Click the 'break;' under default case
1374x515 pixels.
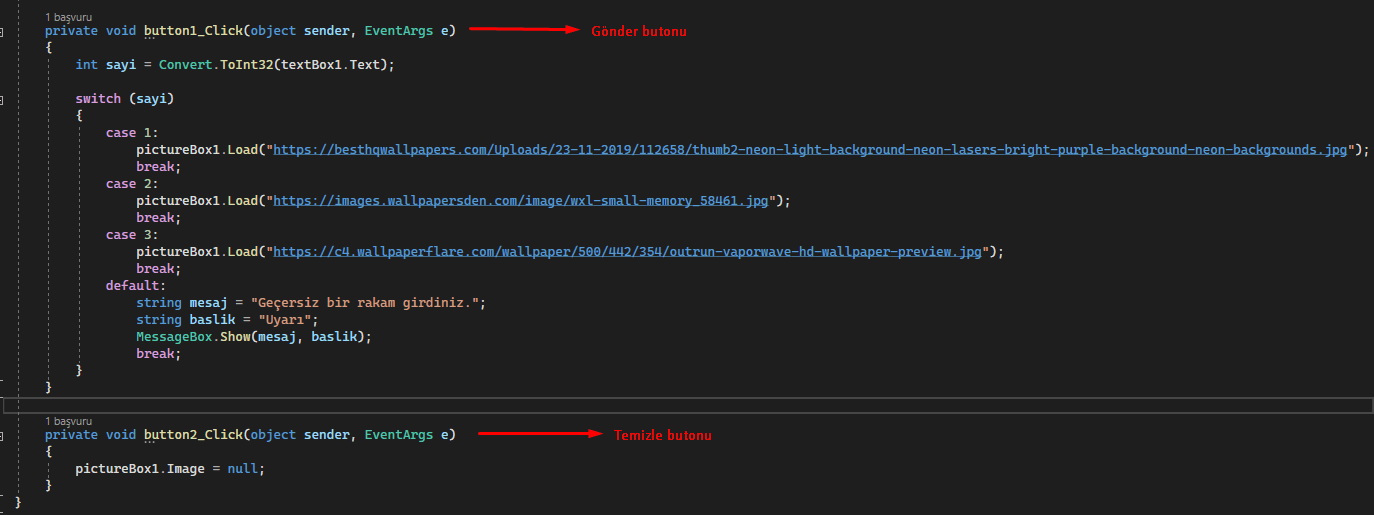pyautogui.click(x=159, y=354)
